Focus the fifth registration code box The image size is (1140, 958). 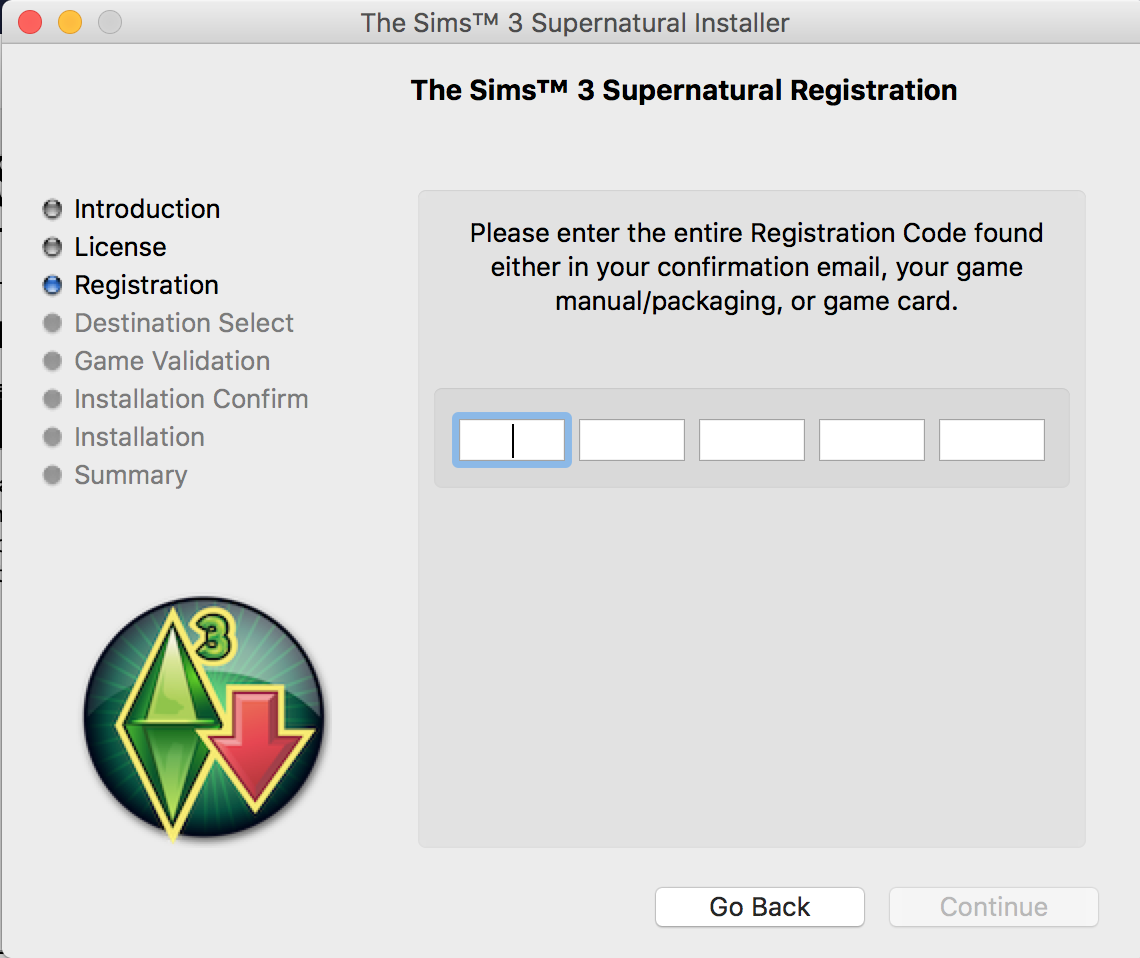click(992, 440)
